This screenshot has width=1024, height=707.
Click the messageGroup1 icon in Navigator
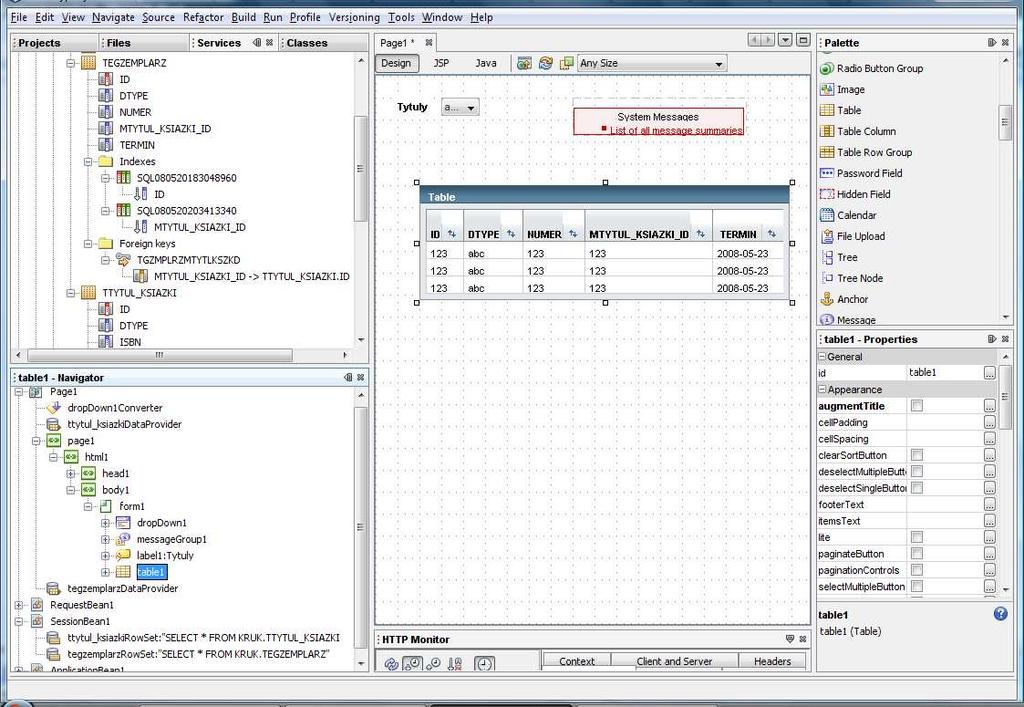tap(123, 539)
